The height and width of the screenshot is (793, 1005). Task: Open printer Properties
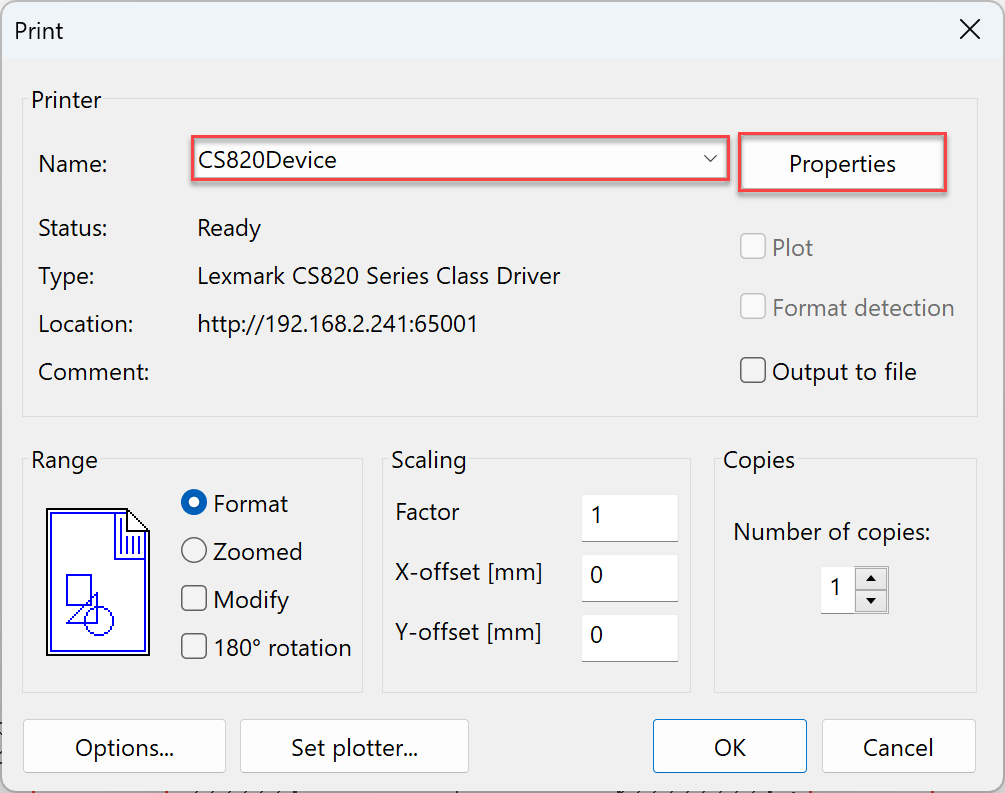(842, 164)
